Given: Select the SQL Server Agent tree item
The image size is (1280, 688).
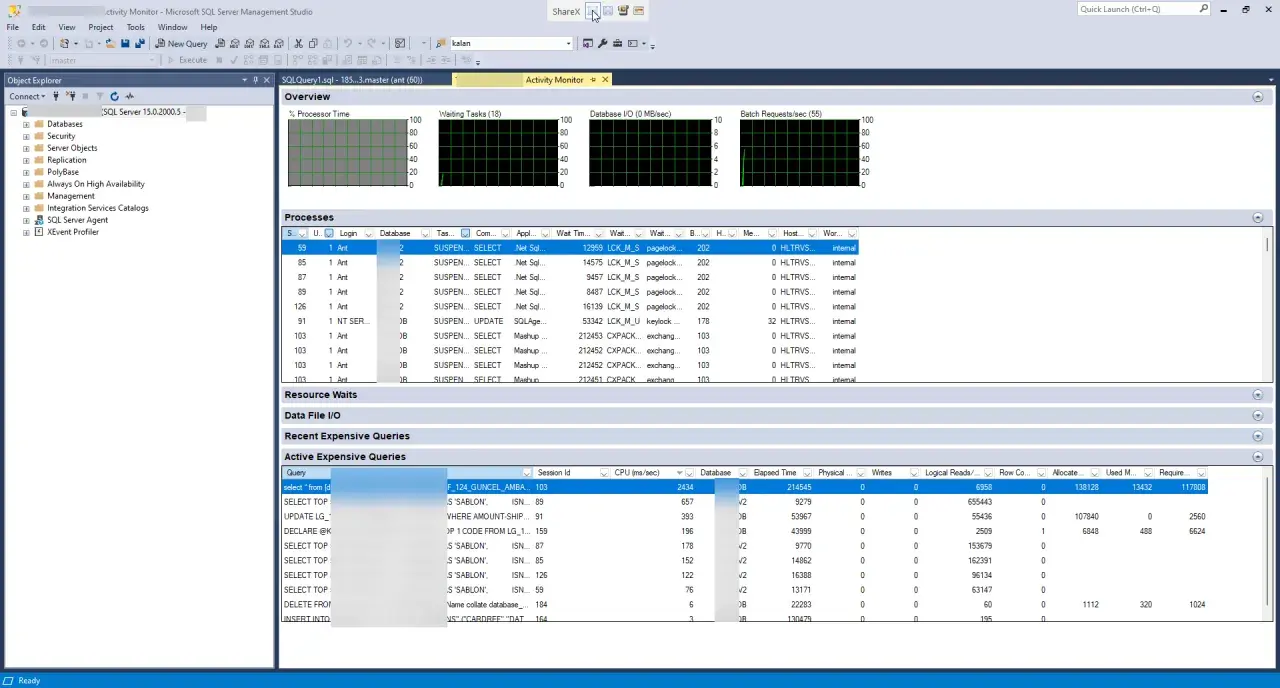Looking at the screenshot, I should tap(77, 220).
